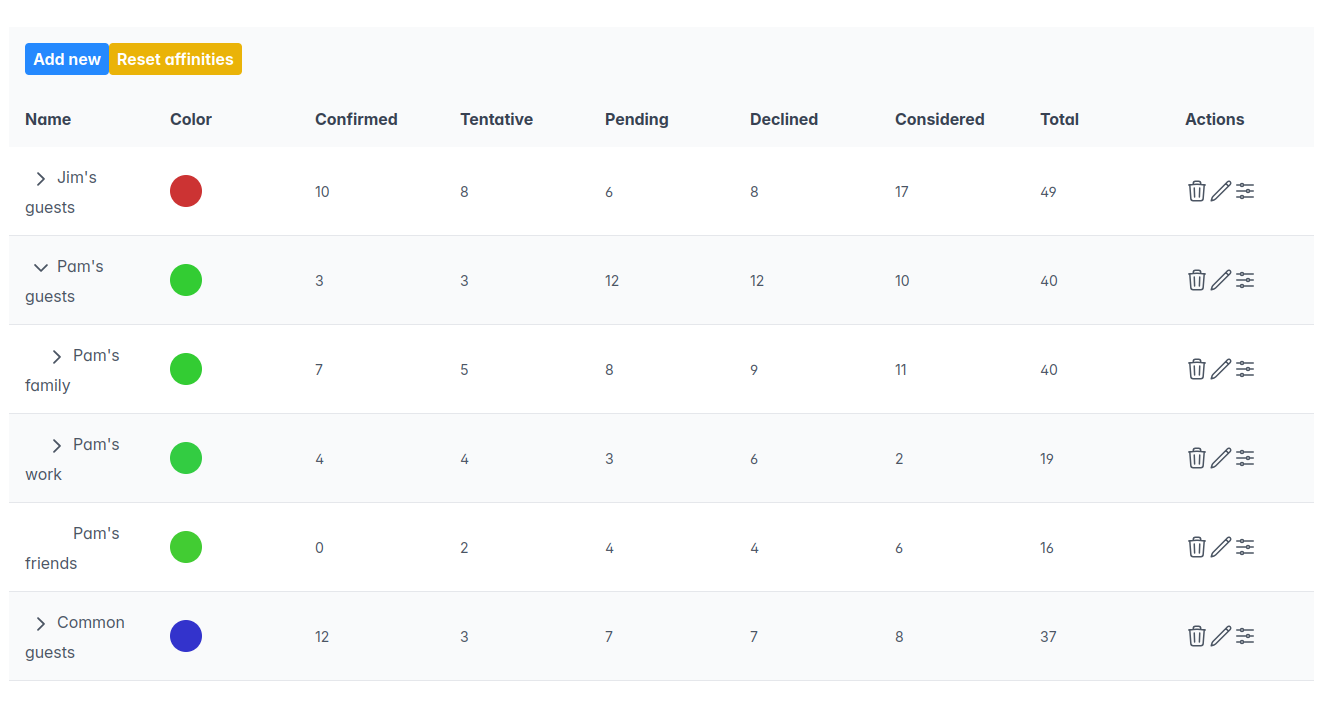Click the Total column header
The image size is (1326, 703).
[x=1059, y=119]
